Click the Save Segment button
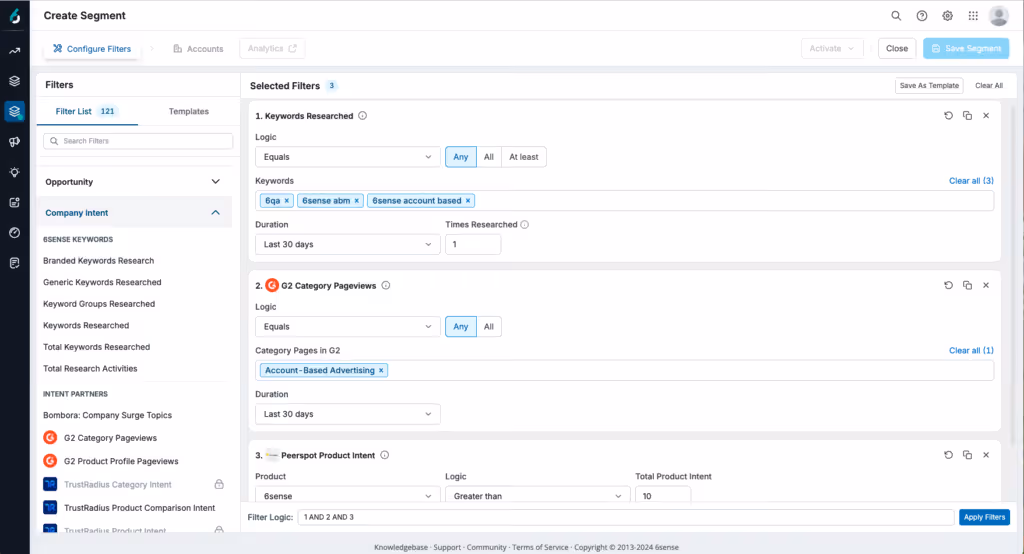 pyautogui.click(x=966, y=48)
